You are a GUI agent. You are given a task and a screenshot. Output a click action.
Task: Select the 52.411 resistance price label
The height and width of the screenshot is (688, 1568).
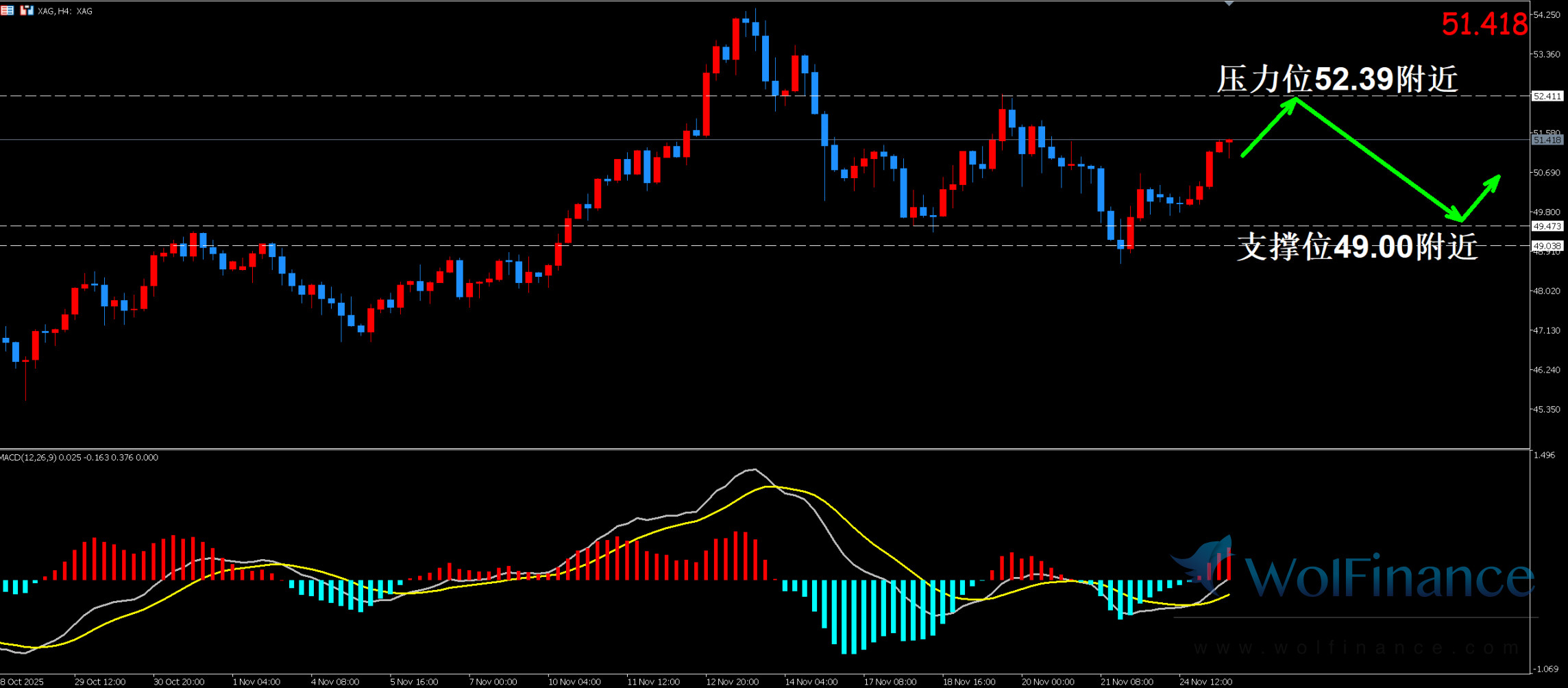pos(1547,97)
